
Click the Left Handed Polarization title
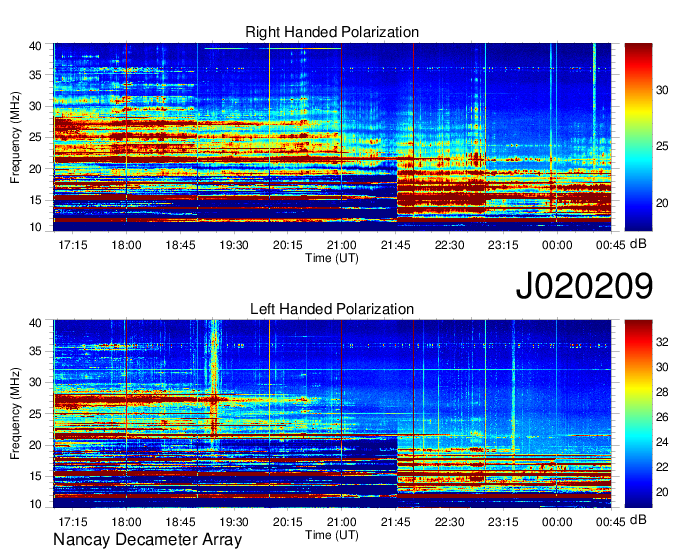[x=332, y=309]
